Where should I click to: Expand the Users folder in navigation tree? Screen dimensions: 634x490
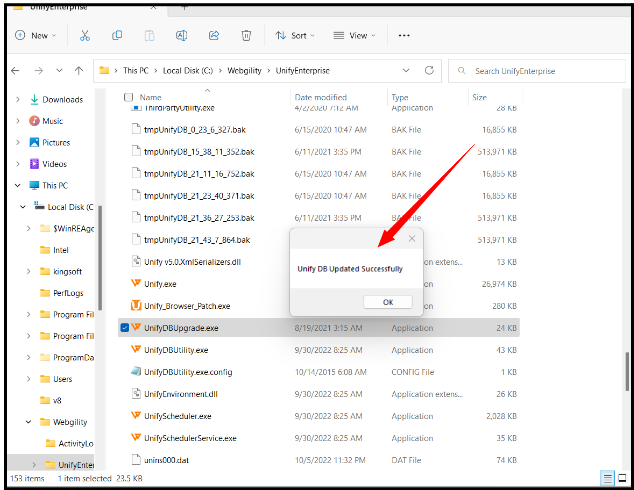point(28,379)
